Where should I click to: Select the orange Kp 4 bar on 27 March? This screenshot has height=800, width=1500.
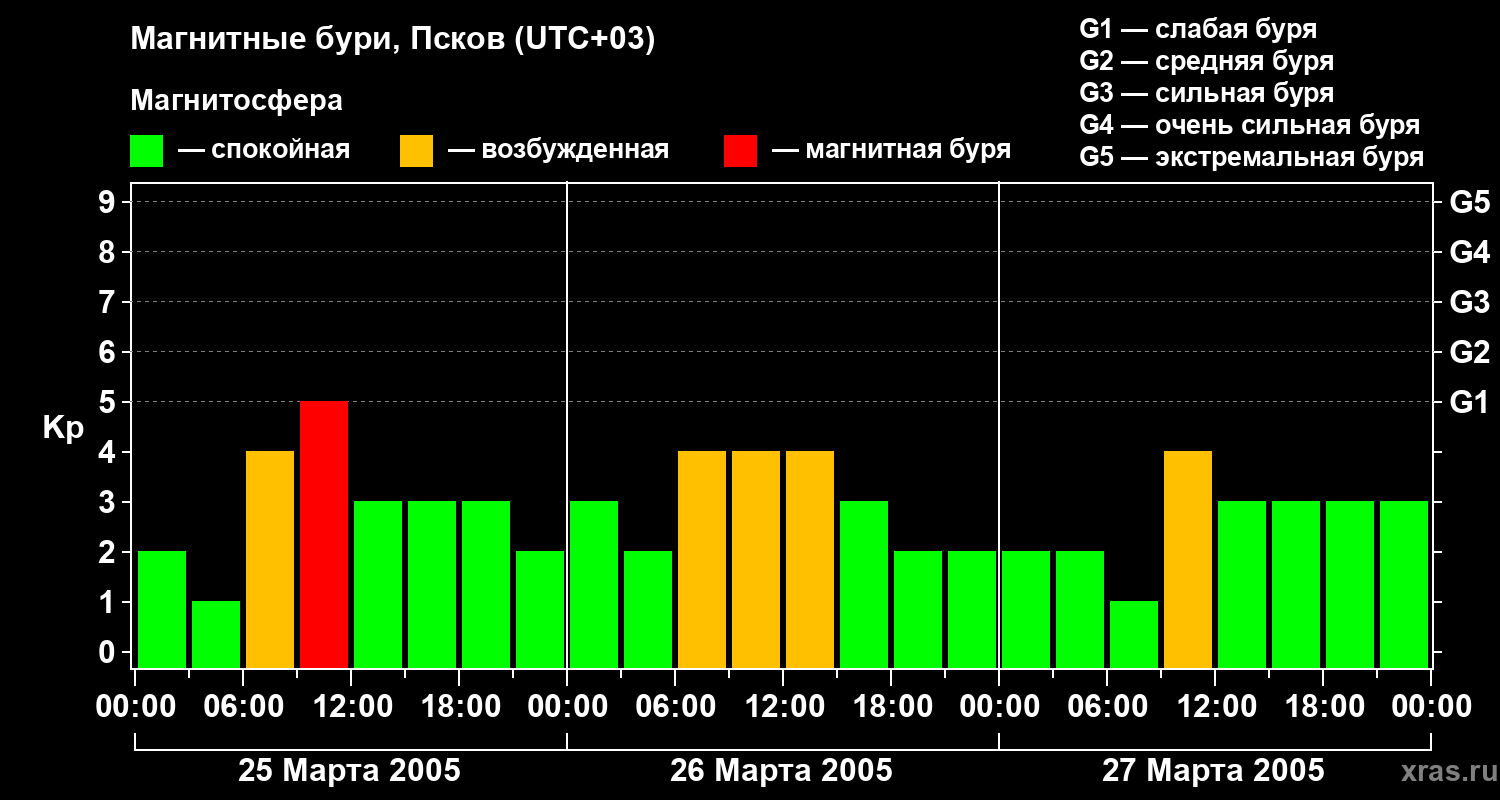click(x=1188, y=559)
